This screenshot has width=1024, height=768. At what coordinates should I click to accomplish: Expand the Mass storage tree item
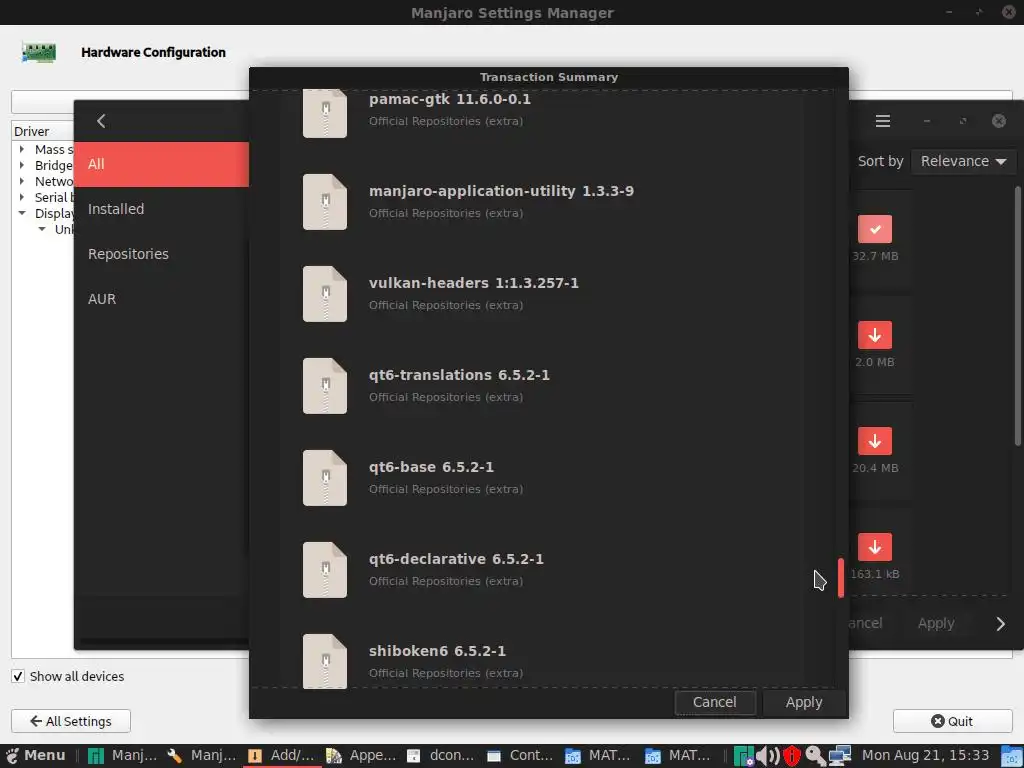coord(22,150)
